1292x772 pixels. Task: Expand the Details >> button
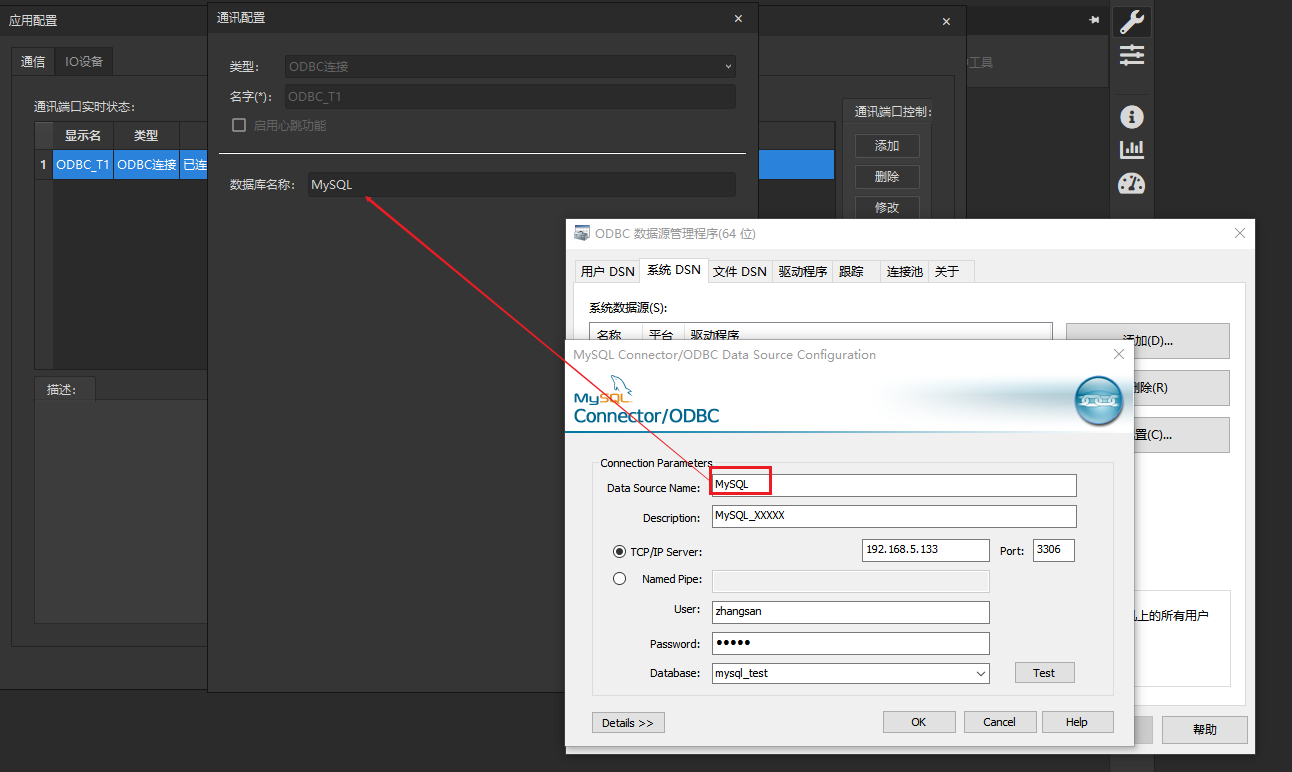628,723
